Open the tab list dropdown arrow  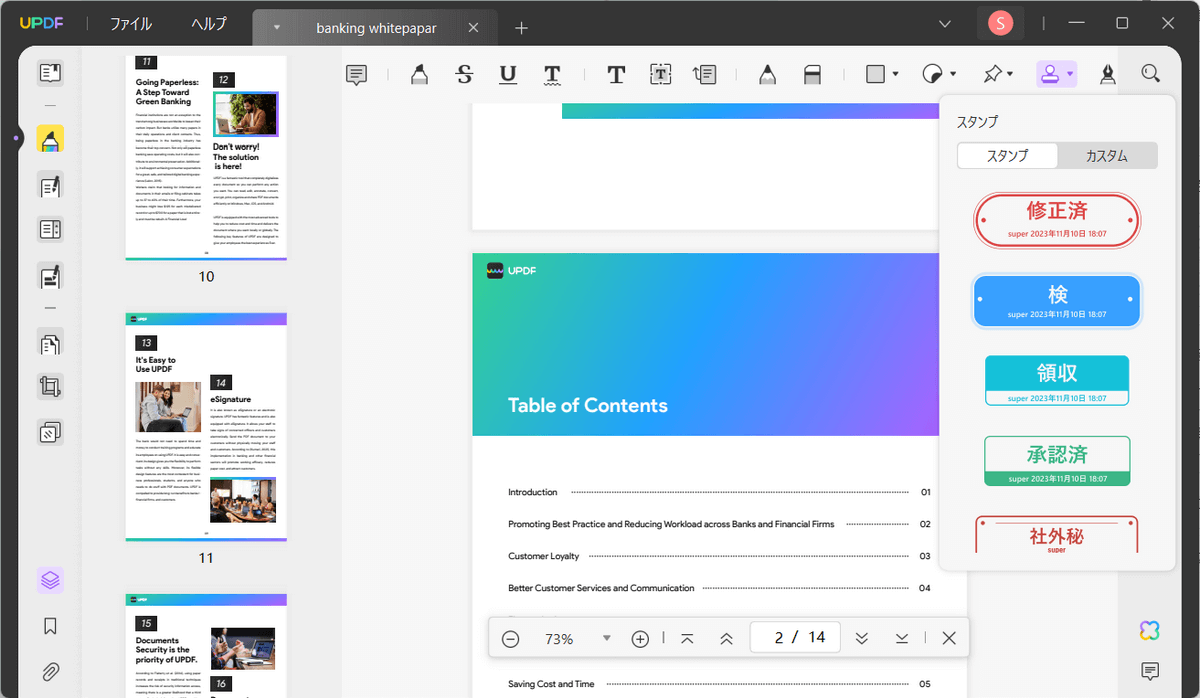coord(276,28)
